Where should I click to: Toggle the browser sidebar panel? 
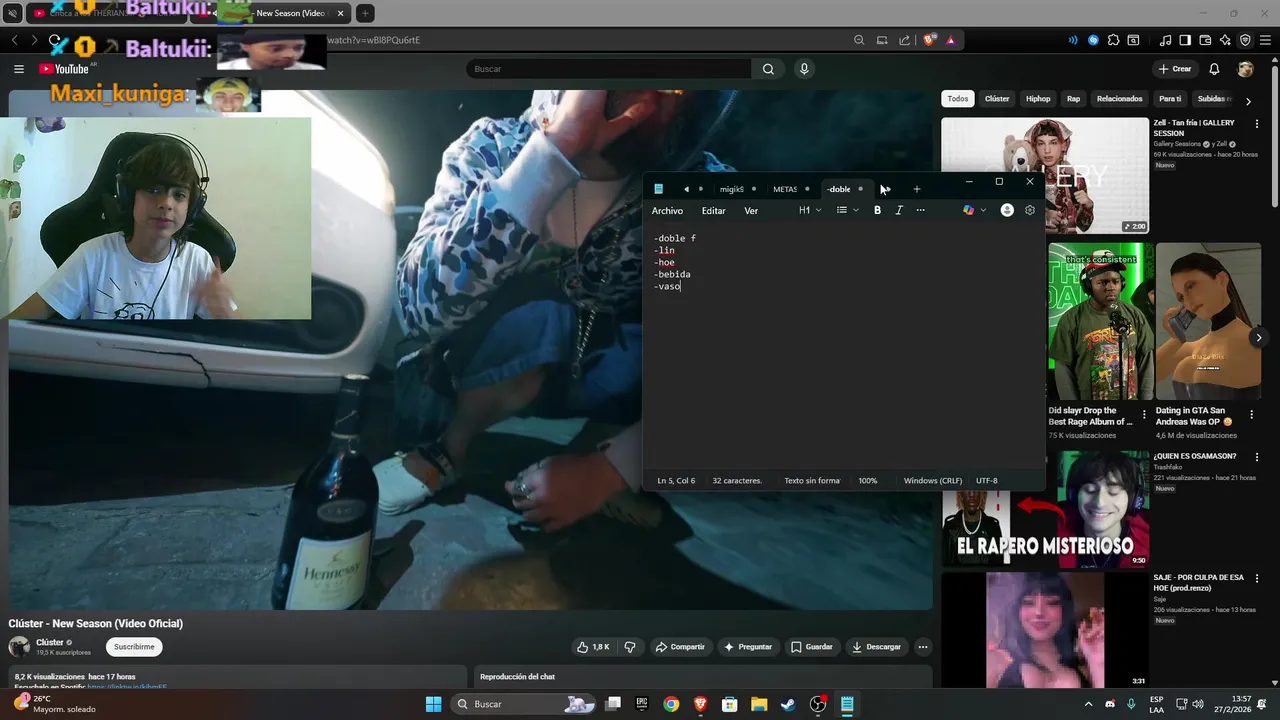[x=1185, y=40]
